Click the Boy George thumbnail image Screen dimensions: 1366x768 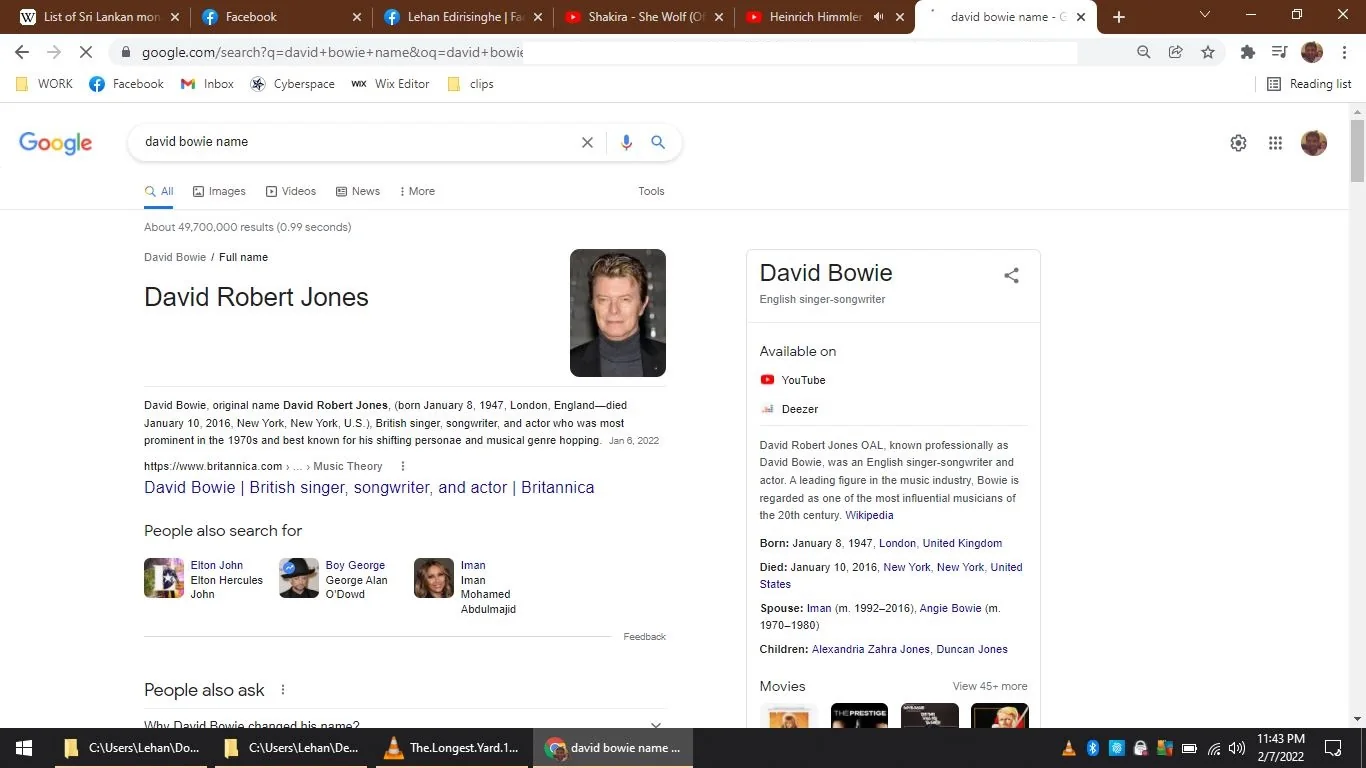tap(299, 578)
